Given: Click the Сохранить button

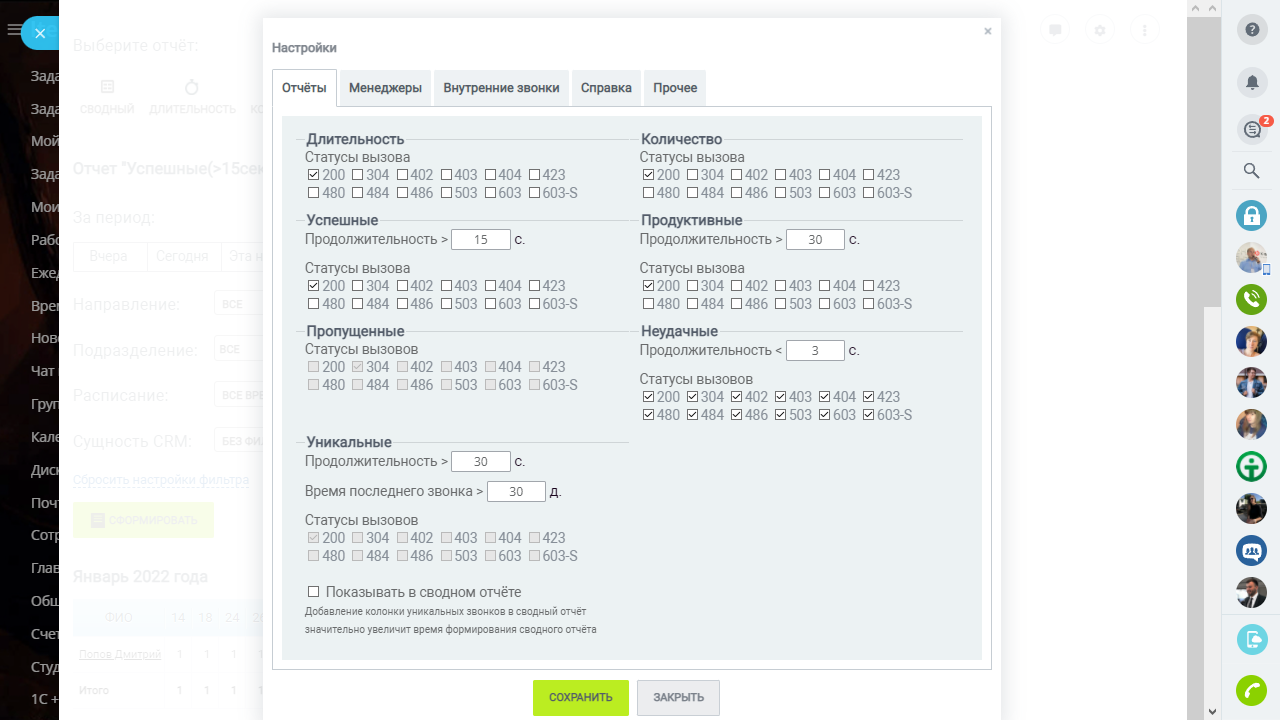Looking at the screenshot, I should tap(580, 697).
